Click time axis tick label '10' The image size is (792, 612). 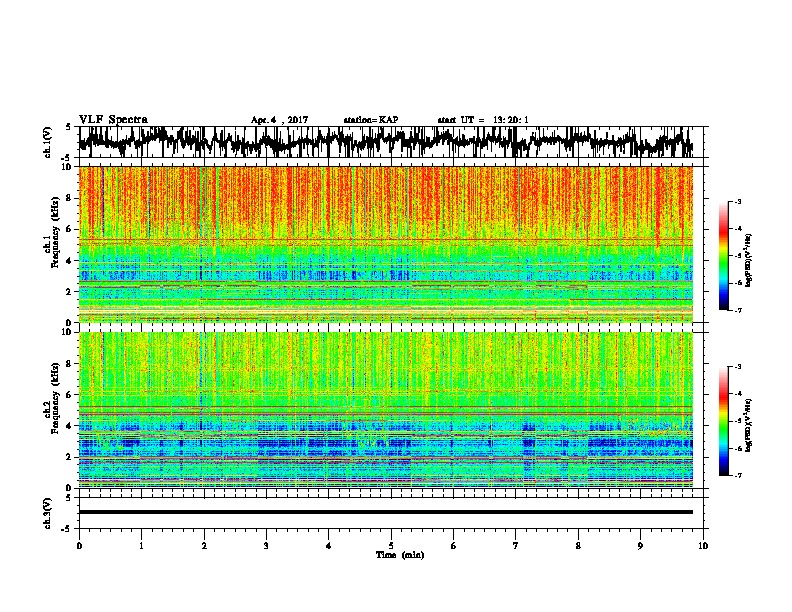tap(703, 546)
